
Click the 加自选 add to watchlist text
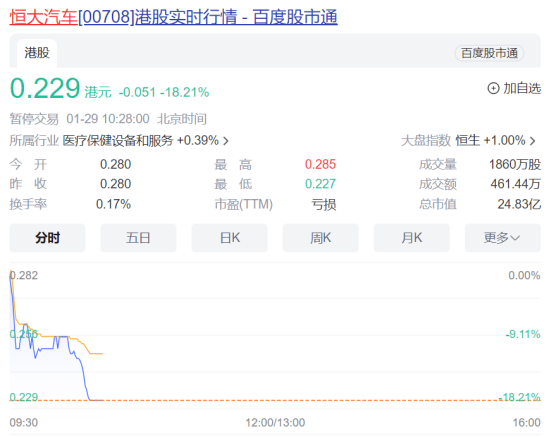[x=522, y=88]
